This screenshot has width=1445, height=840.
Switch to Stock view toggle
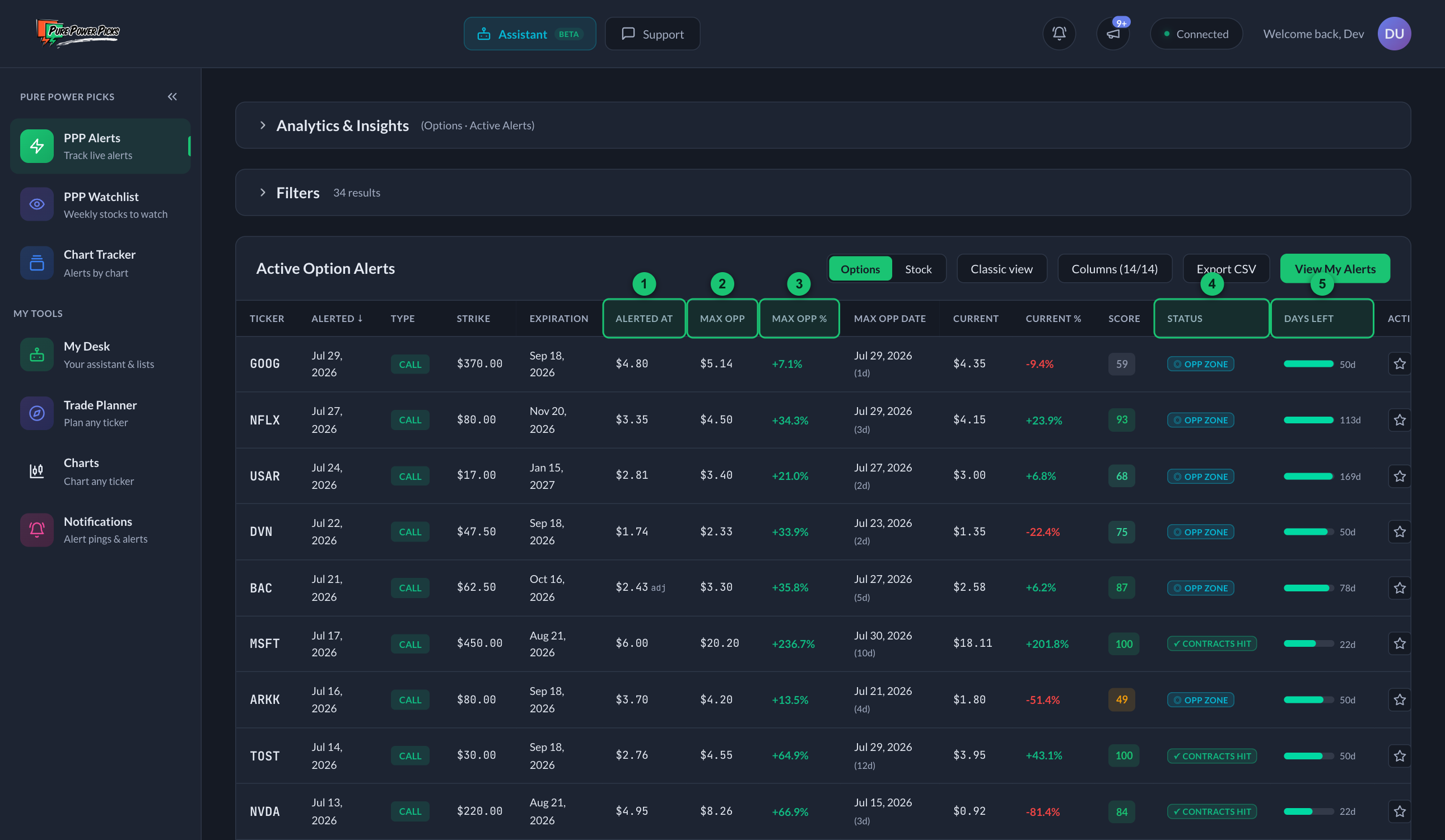pyautogui.click(x=918, y=269)
